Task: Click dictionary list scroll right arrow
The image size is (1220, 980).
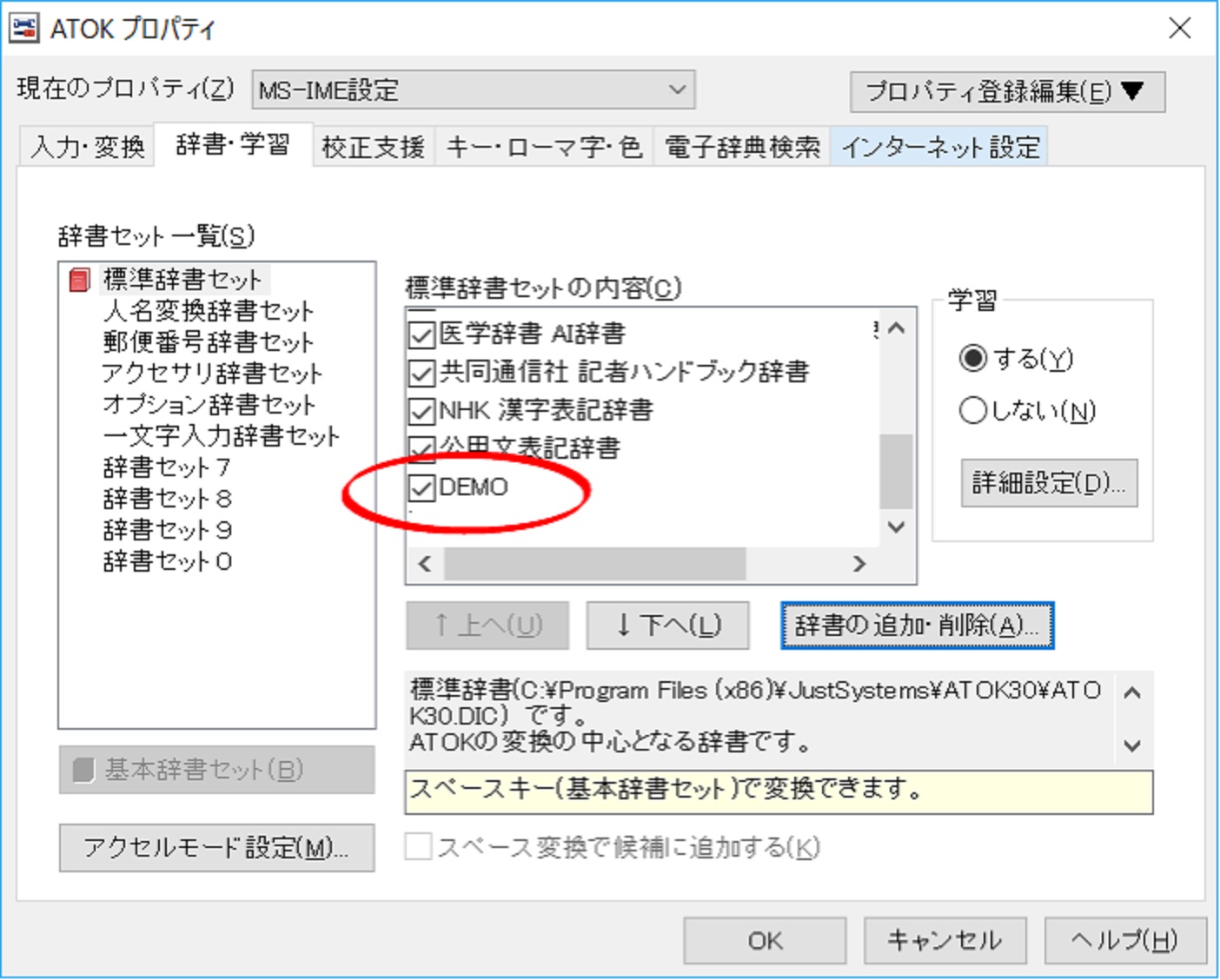Action: tap(859, 564)
